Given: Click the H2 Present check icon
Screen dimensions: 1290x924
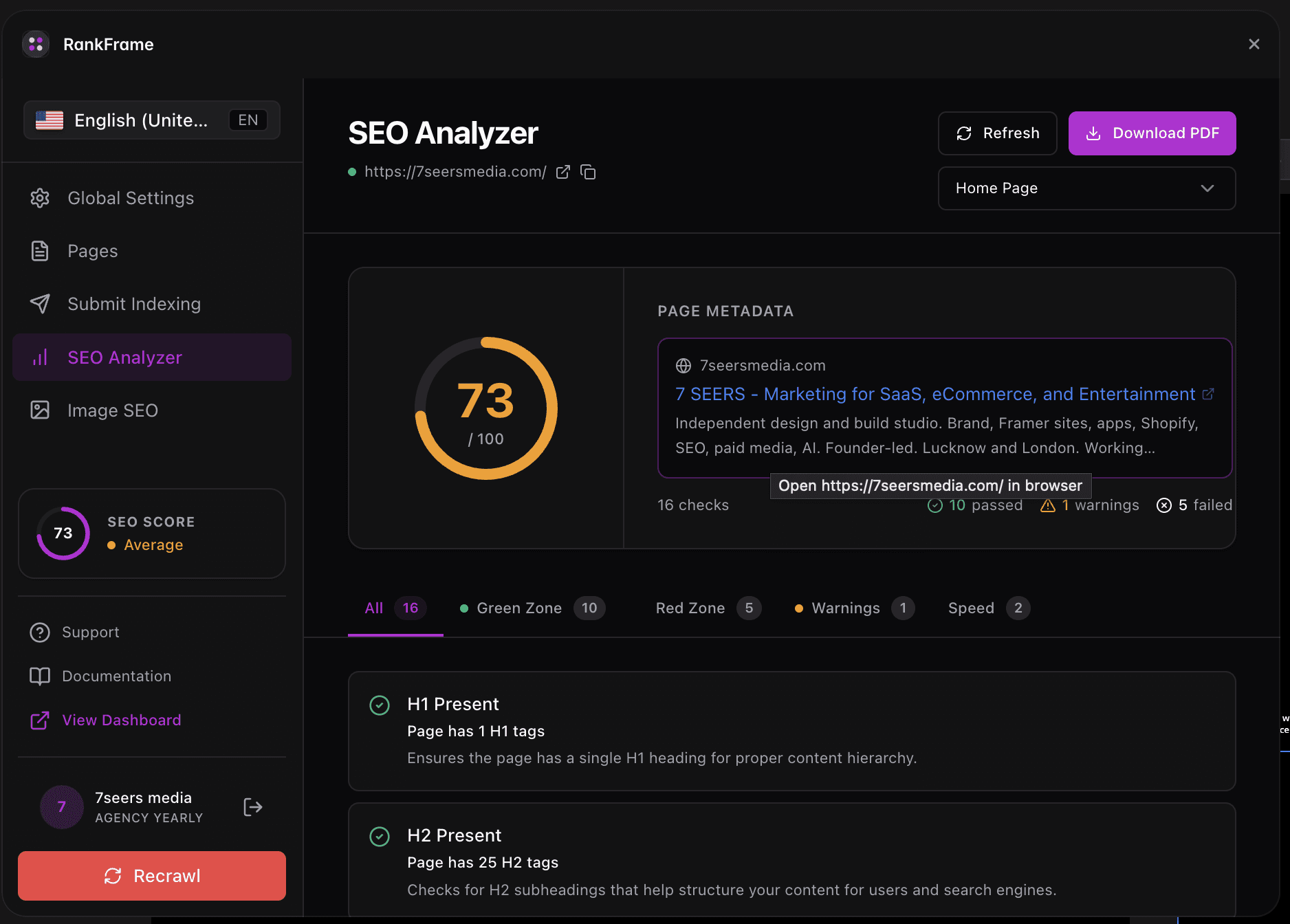Looking at the screenshot, I should [380, 837].
